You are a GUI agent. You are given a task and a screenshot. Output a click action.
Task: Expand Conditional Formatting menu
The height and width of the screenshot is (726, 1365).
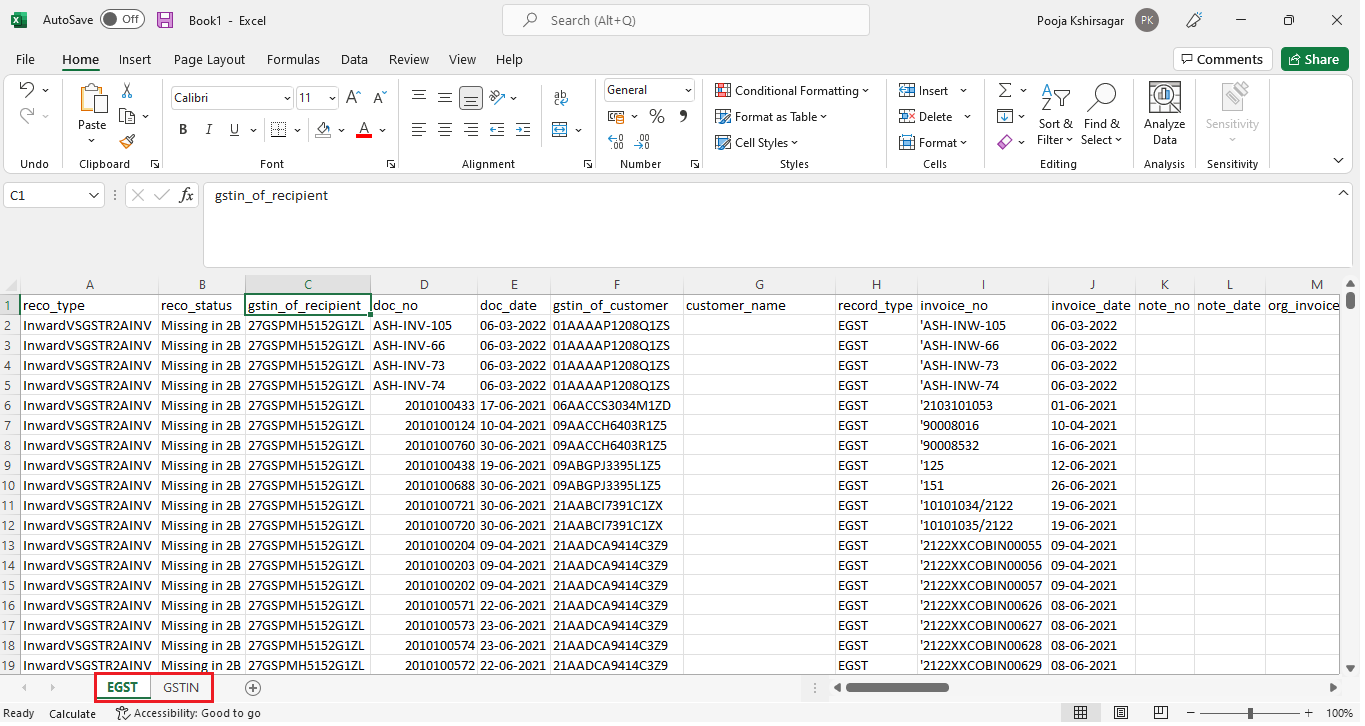[791, 91]
